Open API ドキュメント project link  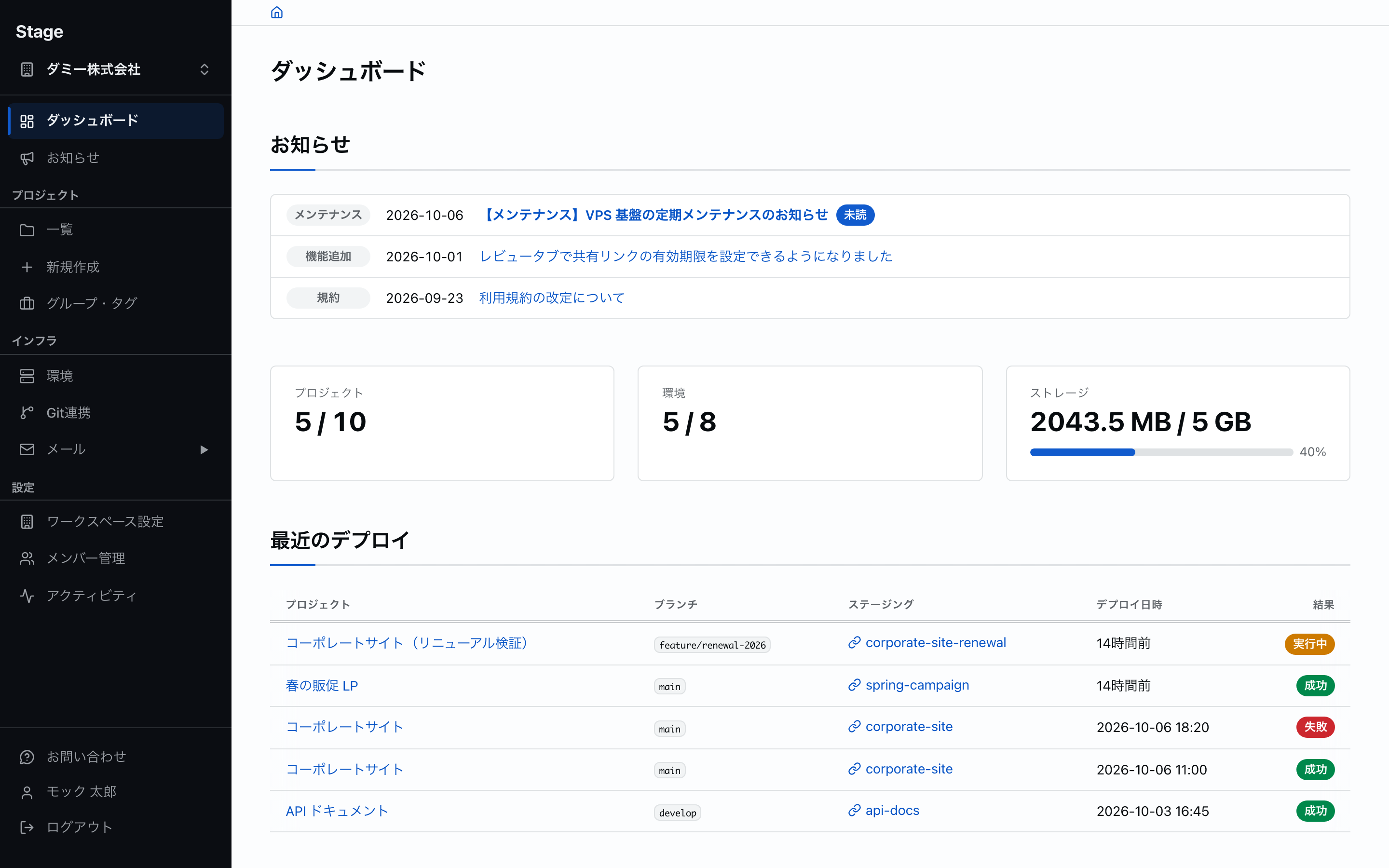point(338,811)
